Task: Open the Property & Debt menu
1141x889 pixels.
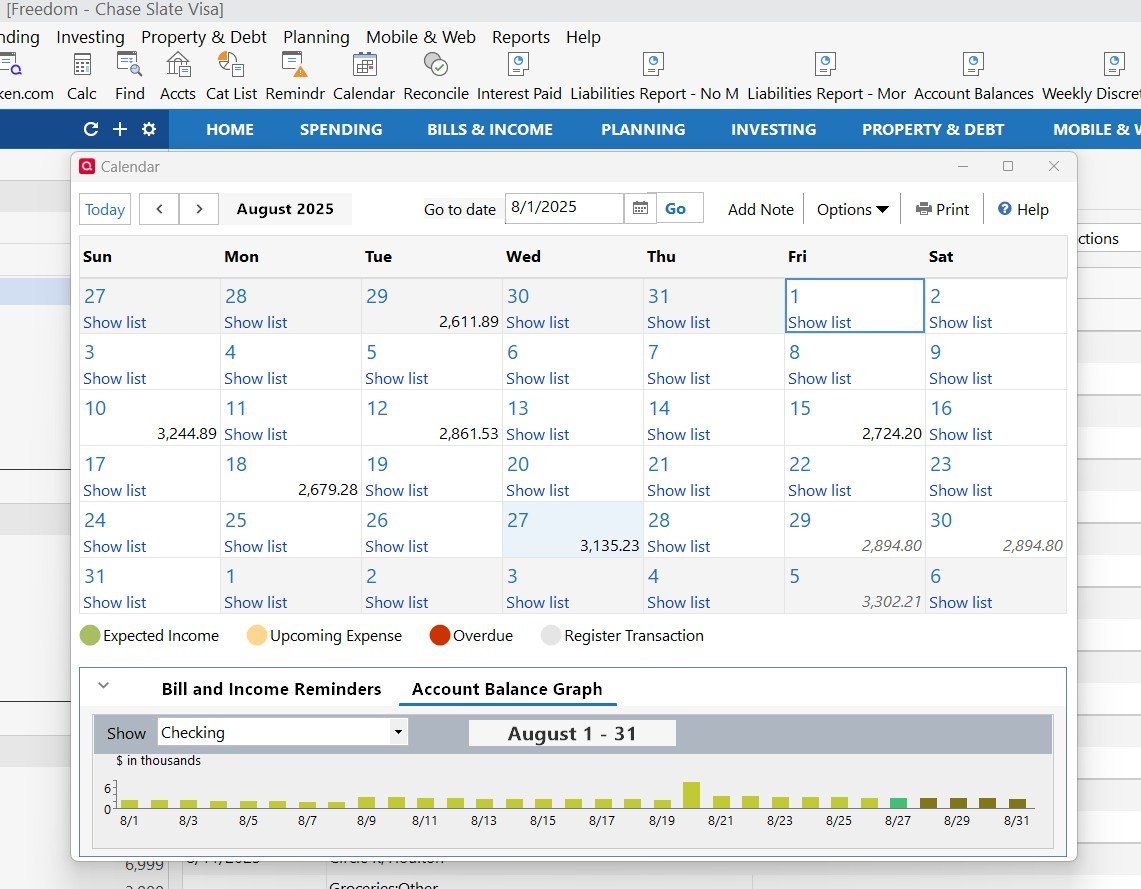Action: pos(204,37)
